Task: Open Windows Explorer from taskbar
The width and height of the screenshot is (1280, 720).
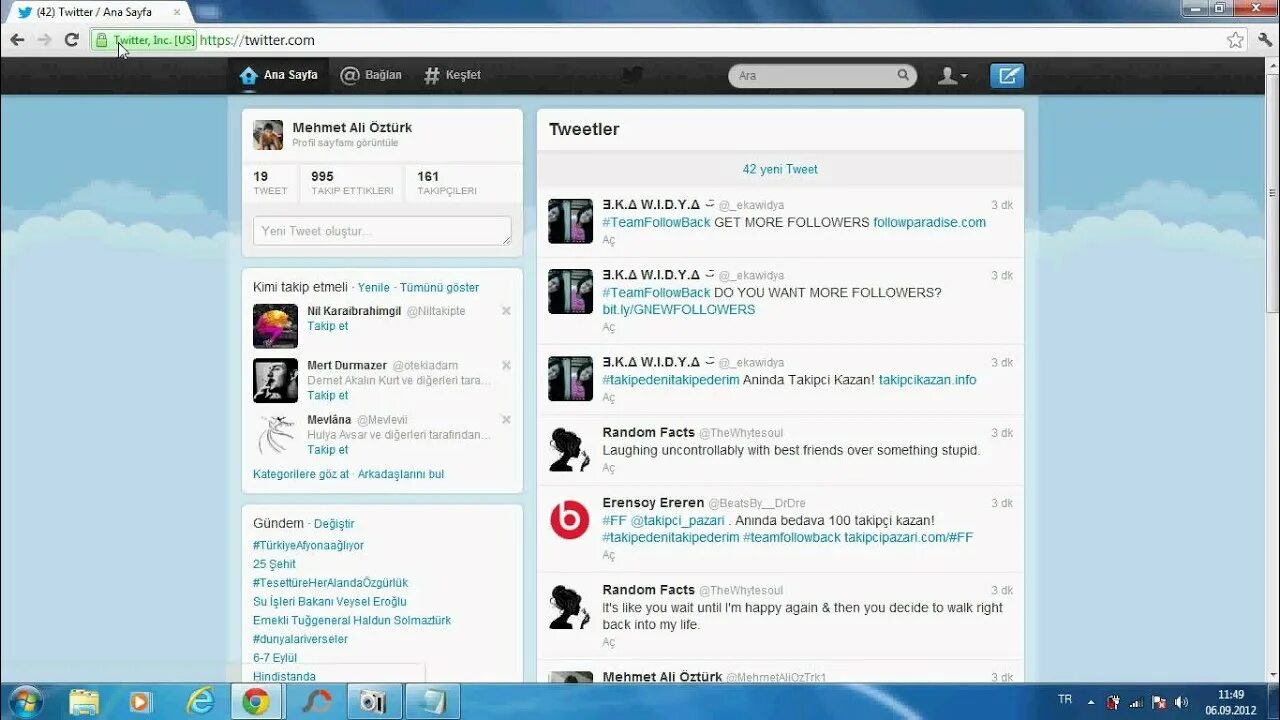Action: click(x=84, y=702)
